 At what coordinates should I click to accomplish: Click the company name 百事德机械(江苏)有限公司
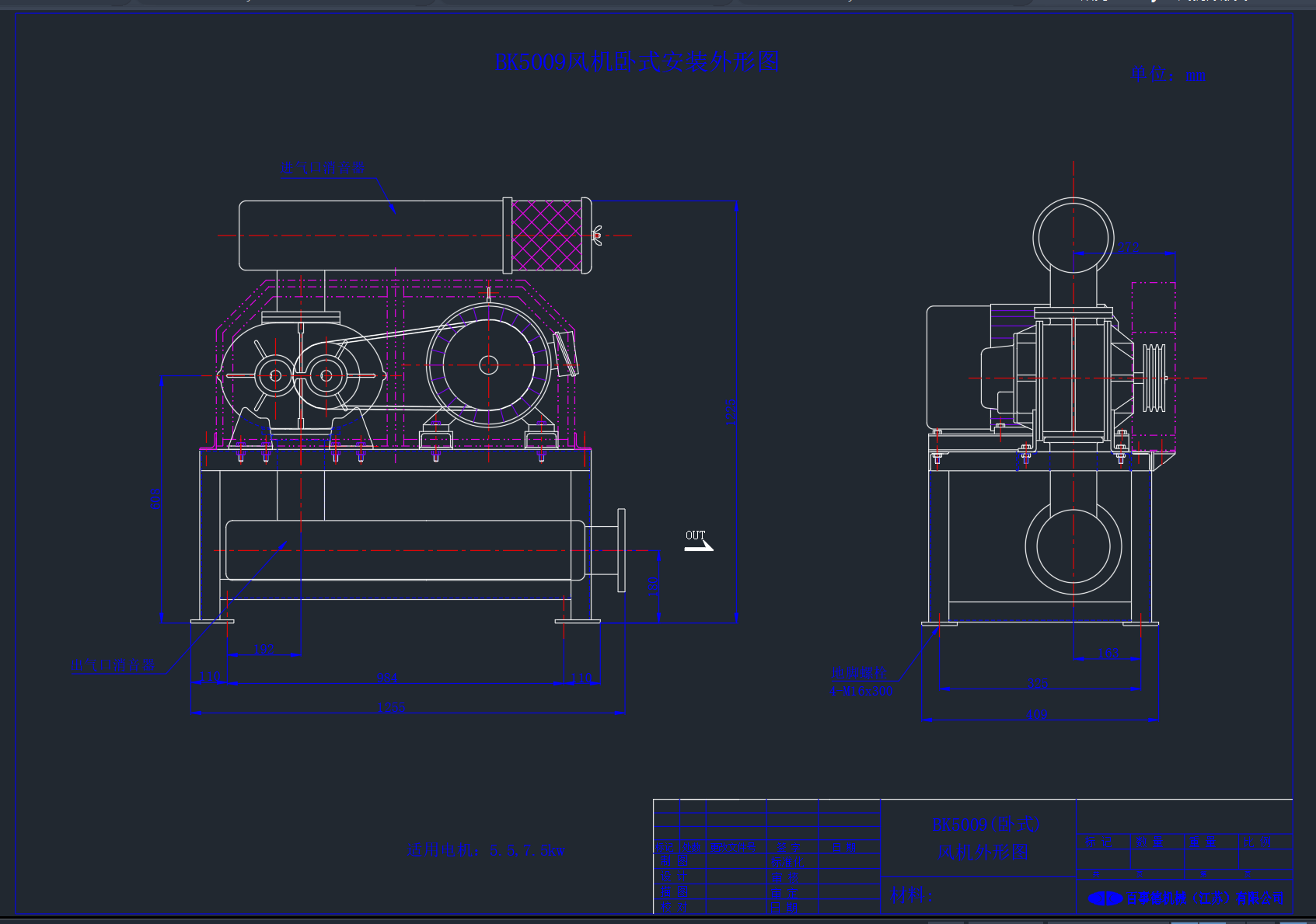click(1205, 898)
